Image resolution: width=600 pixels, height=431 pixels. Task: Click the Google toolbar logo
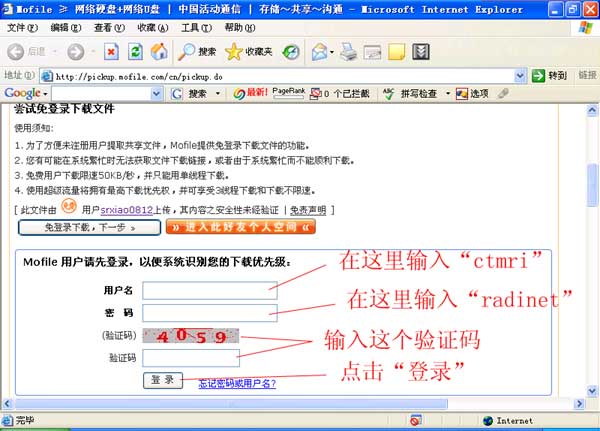tap(23, 93)
